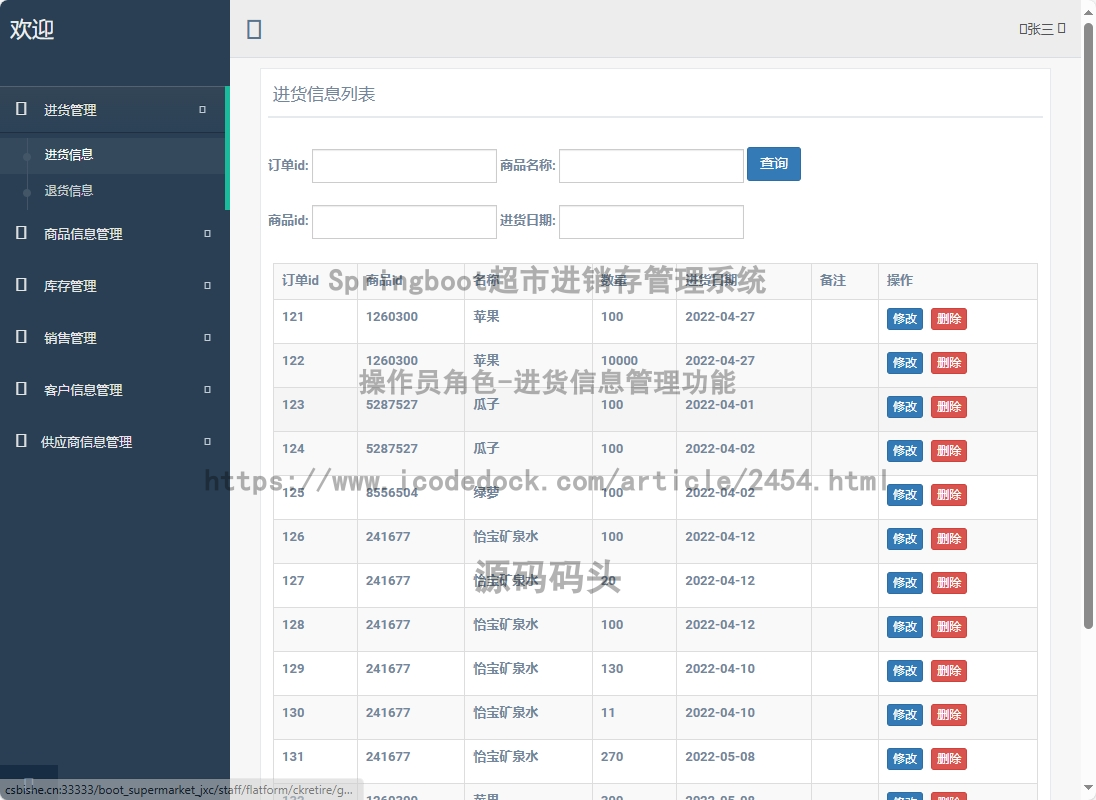Expand the 供应商信息管理 section arrow

(208, 442)
